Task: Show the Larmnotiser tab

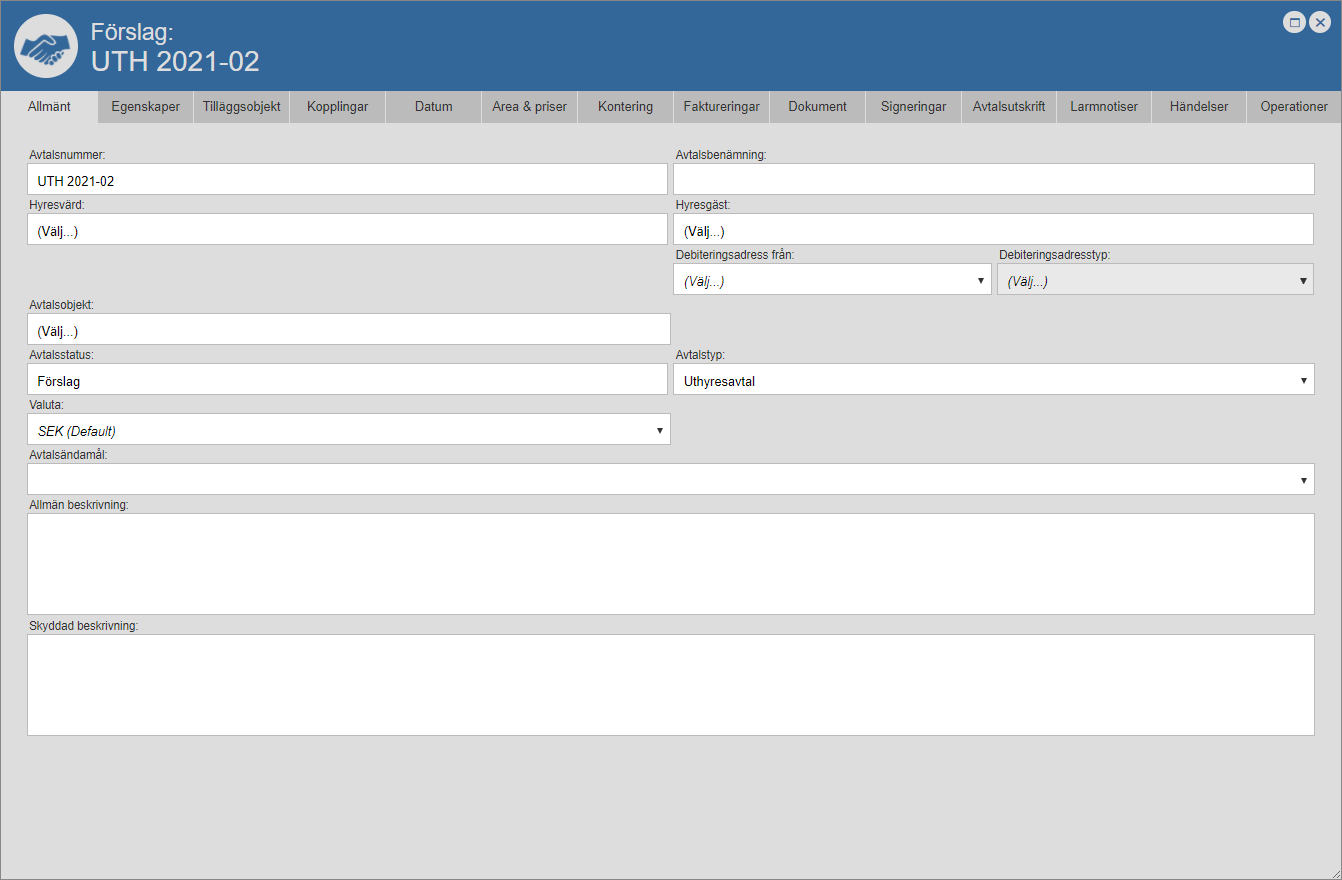Action: 1104,107
